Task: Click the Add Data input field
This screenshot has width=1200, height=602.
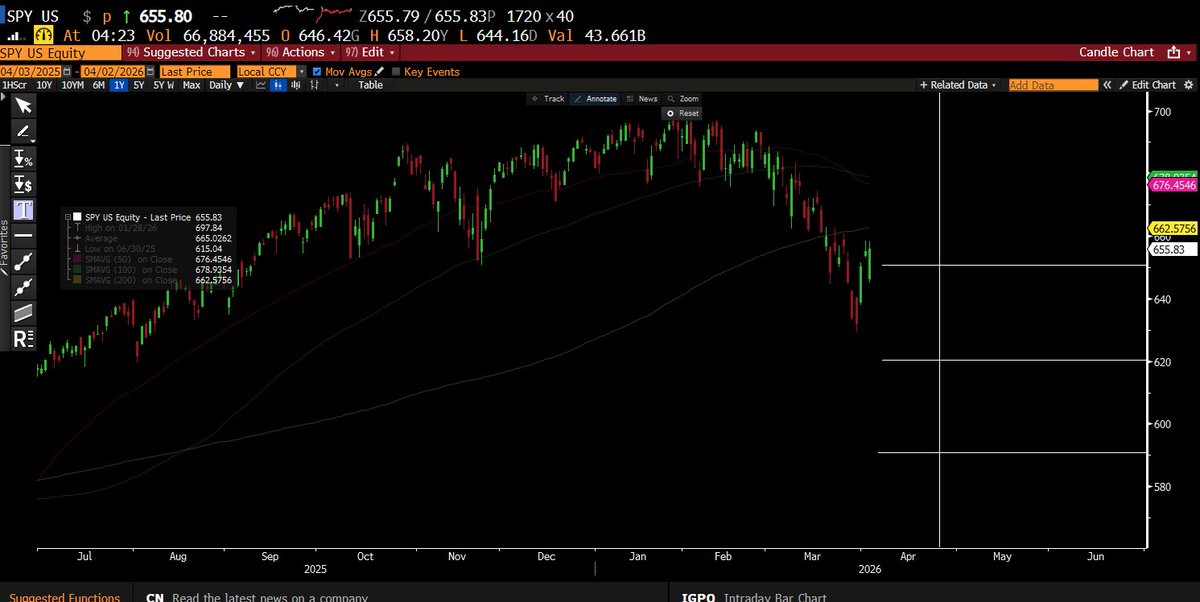Action: coord(1053,85)
